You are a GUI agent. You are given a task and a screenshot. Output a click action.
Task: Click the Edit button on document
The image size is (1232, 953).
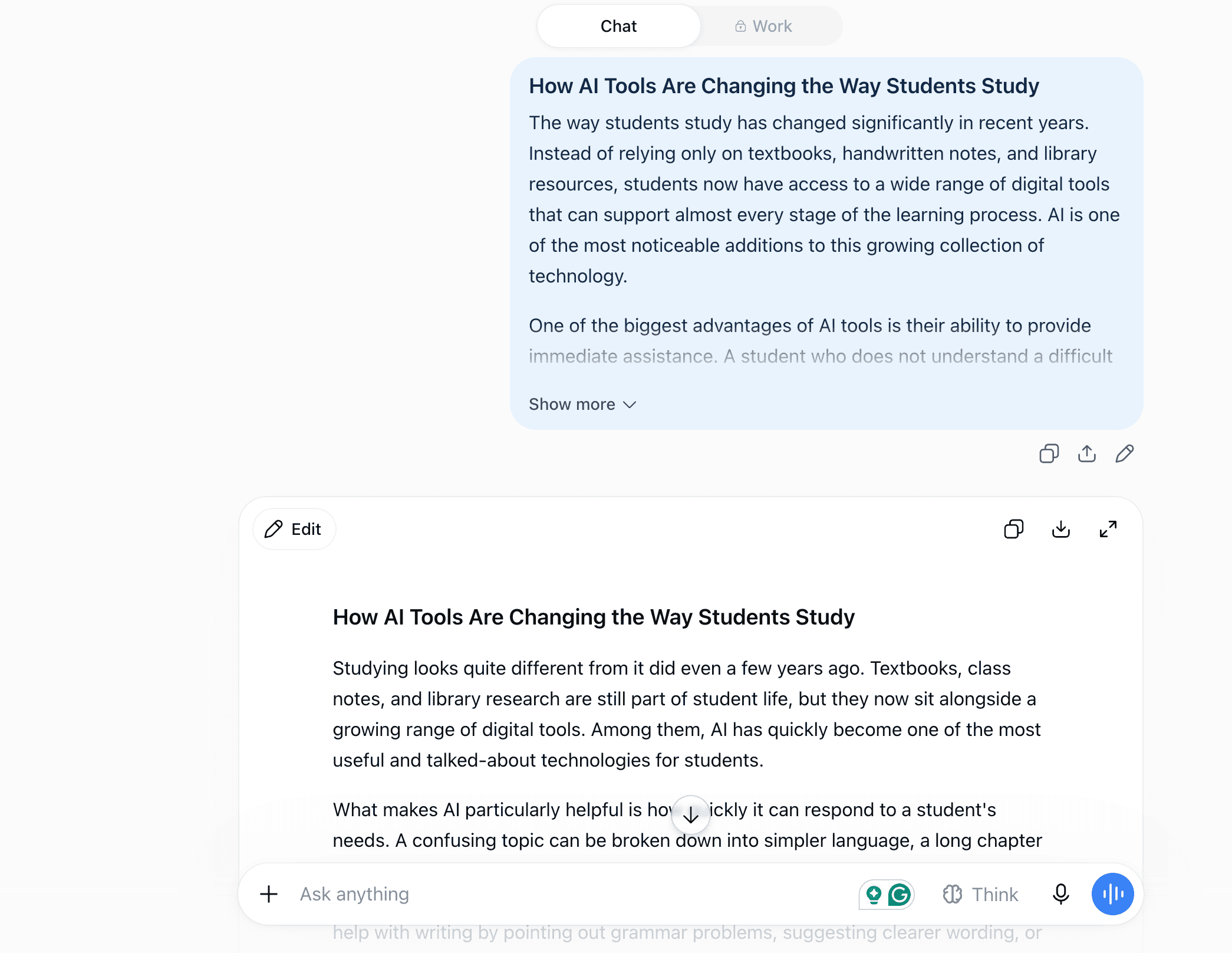coord(294,529)
